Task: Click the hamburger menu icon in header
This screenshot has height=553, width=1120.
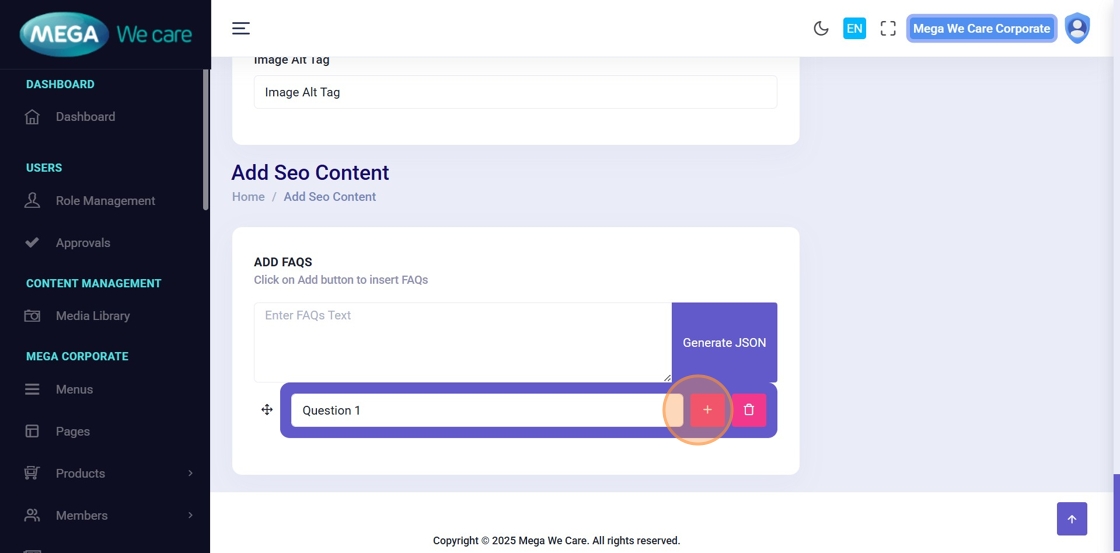Action: pyautogui.click(x=241, y=28)
